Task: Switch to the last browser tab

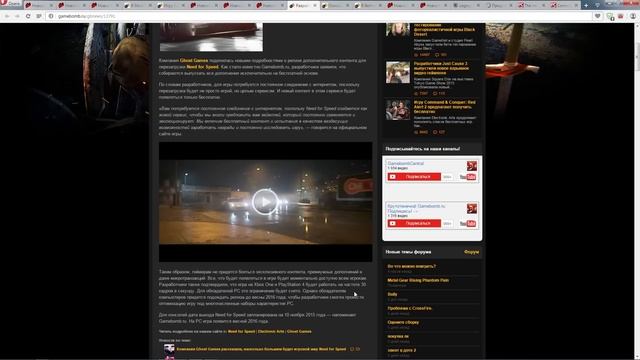Action: coord(564,5)
